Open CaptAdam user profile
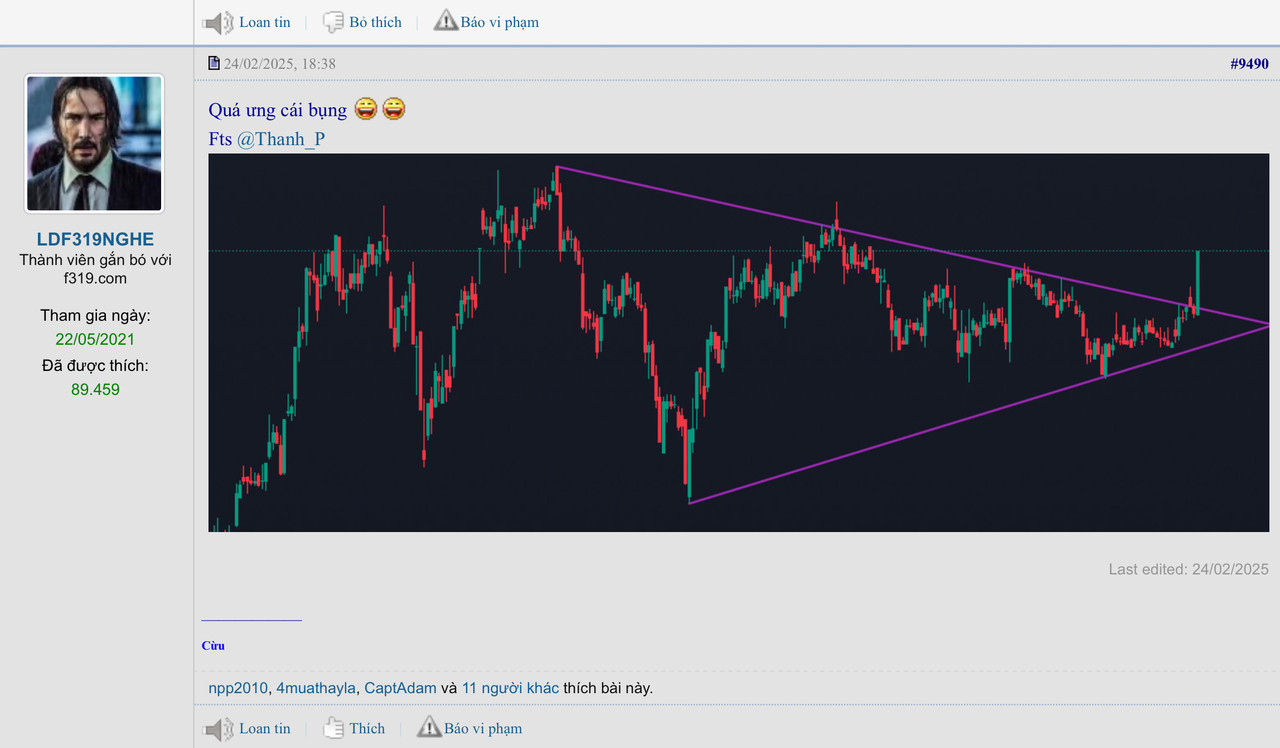 (400, 688)
